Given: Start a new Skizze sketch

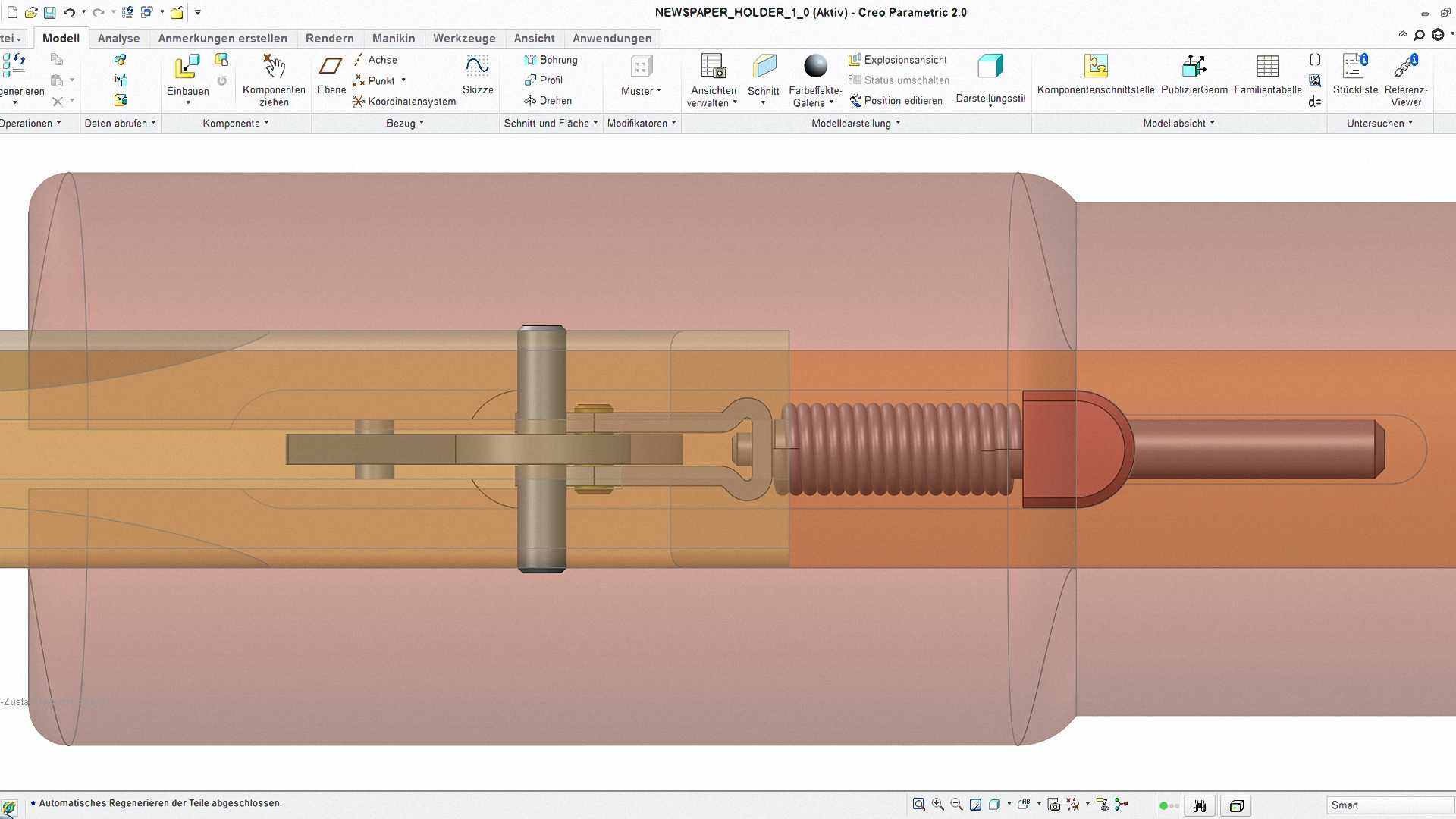Looking at the screenshot, I should pyautogui.click(x=478, y=74).
